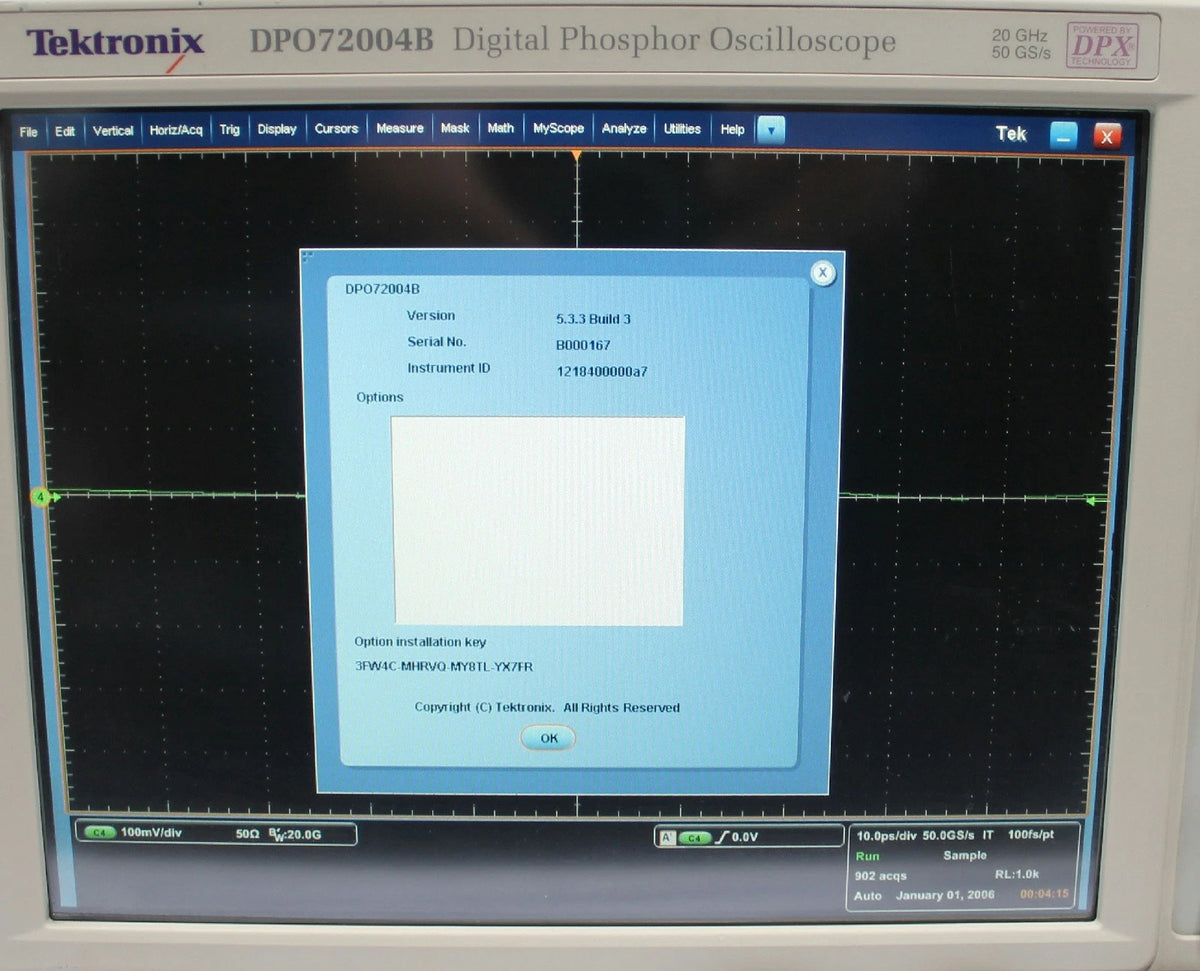This screenshot has height=971, width=1200.
Task: Close the about dialog with X icon
Action: coord(823,272)
